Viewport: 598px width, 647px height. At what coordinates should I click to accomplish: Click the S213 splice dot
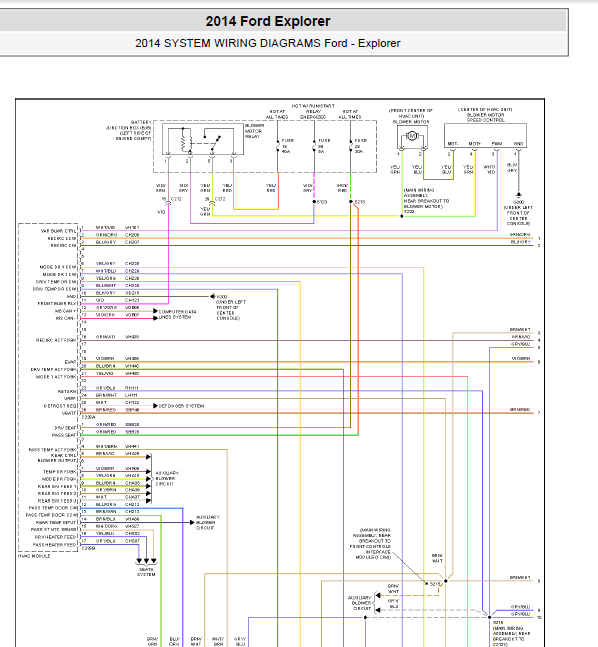(351, 202)
